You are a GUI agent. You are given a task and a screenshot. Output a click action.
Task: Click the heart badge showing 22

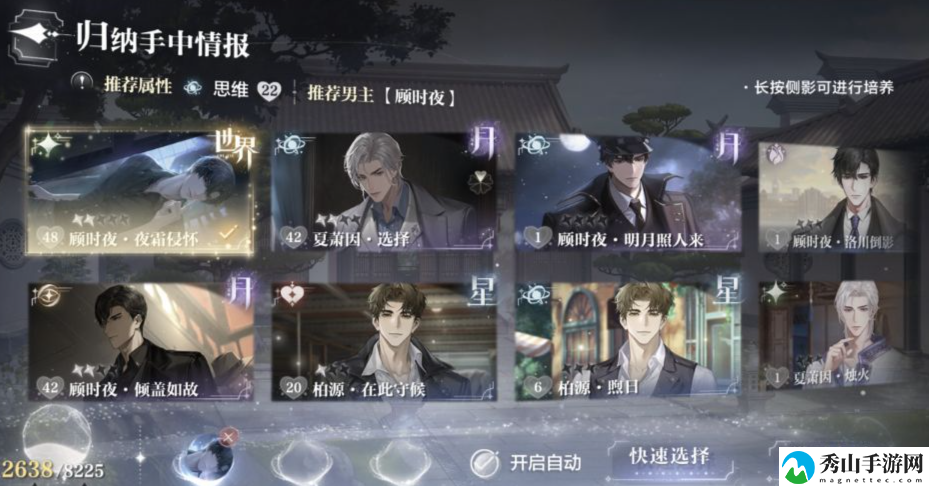tap(270, 90)
